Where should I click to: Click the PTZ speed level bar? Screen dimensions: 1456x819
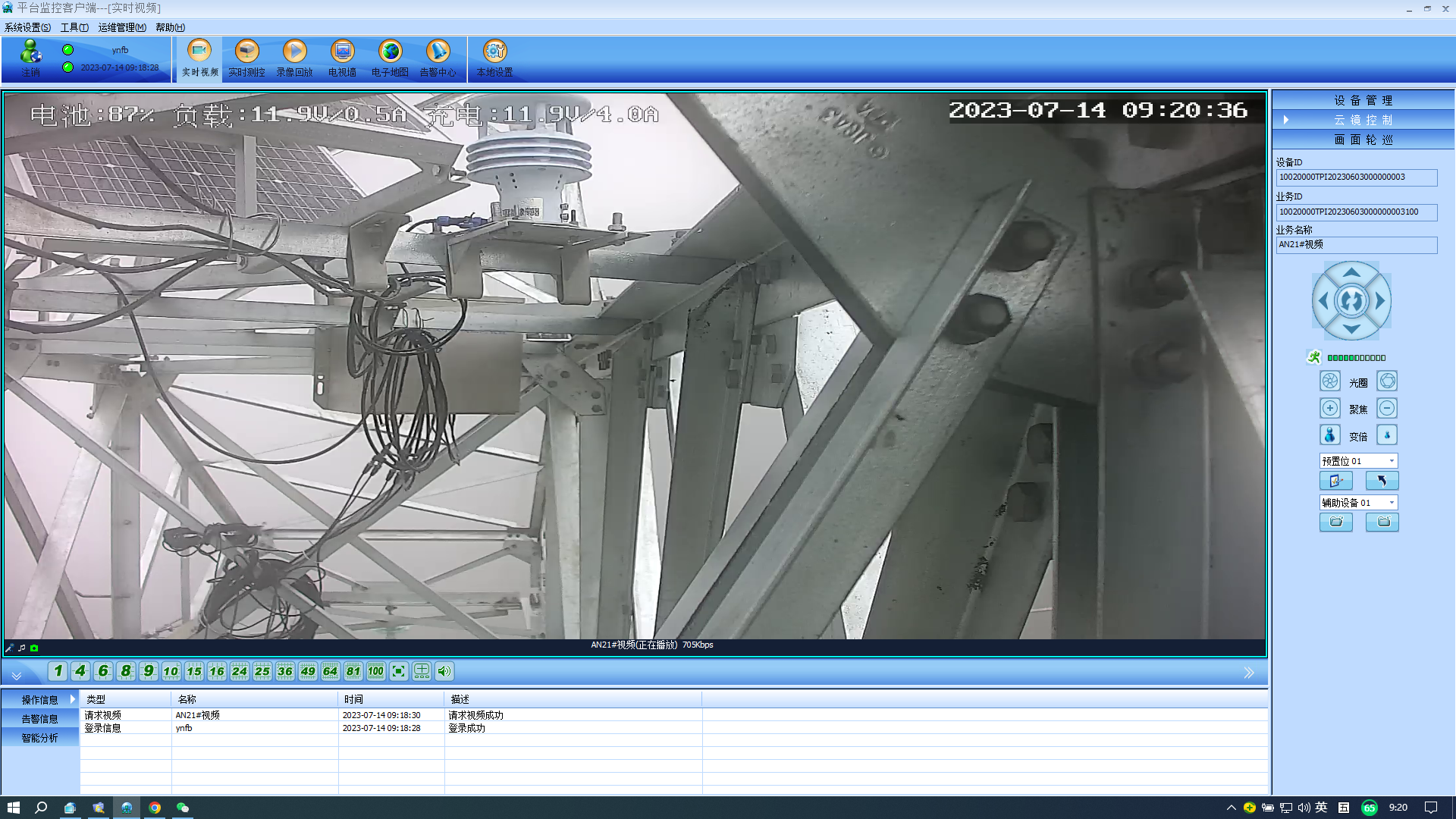tap(1356, 358)
